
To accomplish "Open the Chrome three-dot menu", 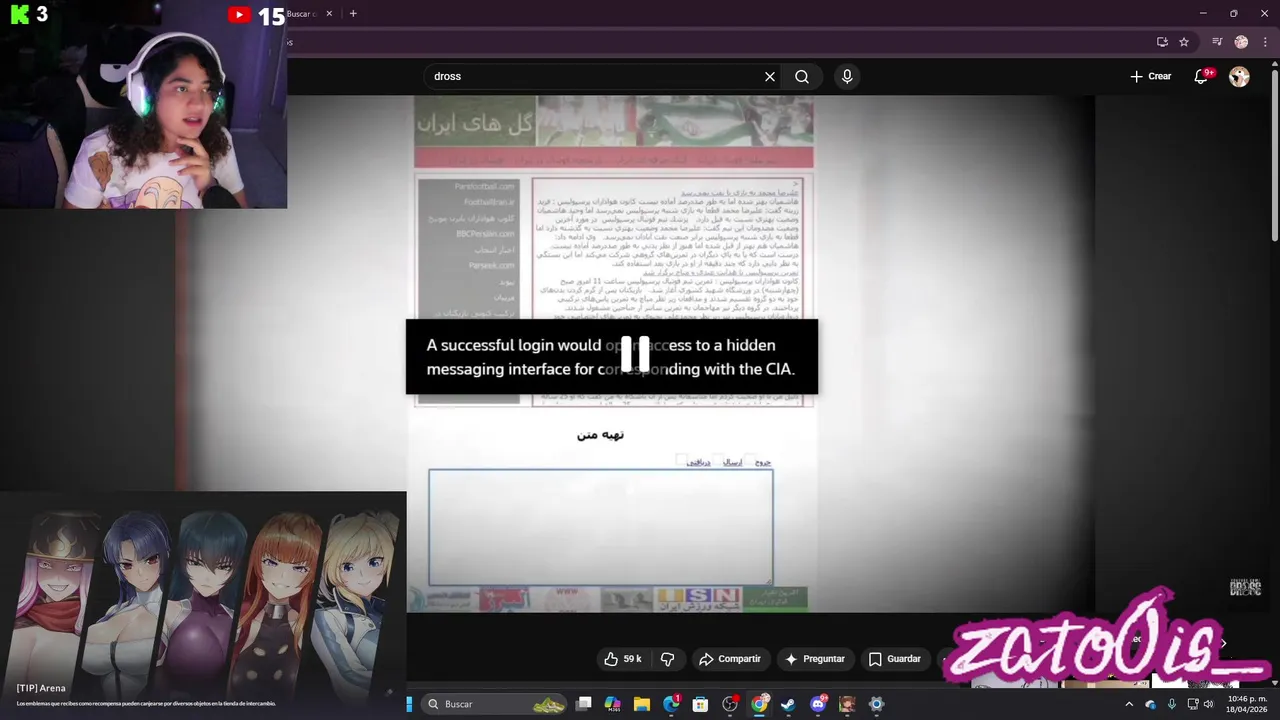I will pos(1264,42).
